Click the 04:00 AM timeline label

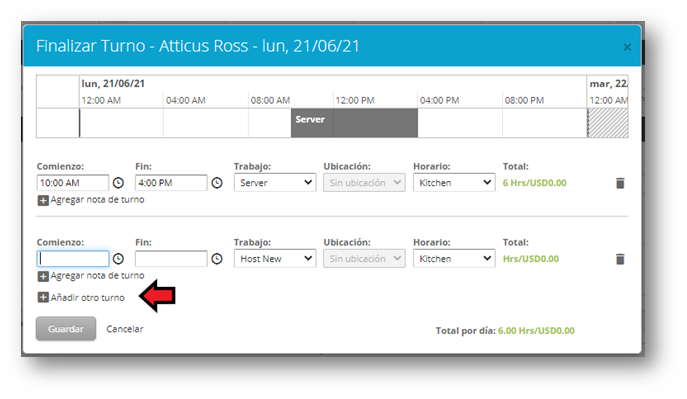[x=186, y=100]
